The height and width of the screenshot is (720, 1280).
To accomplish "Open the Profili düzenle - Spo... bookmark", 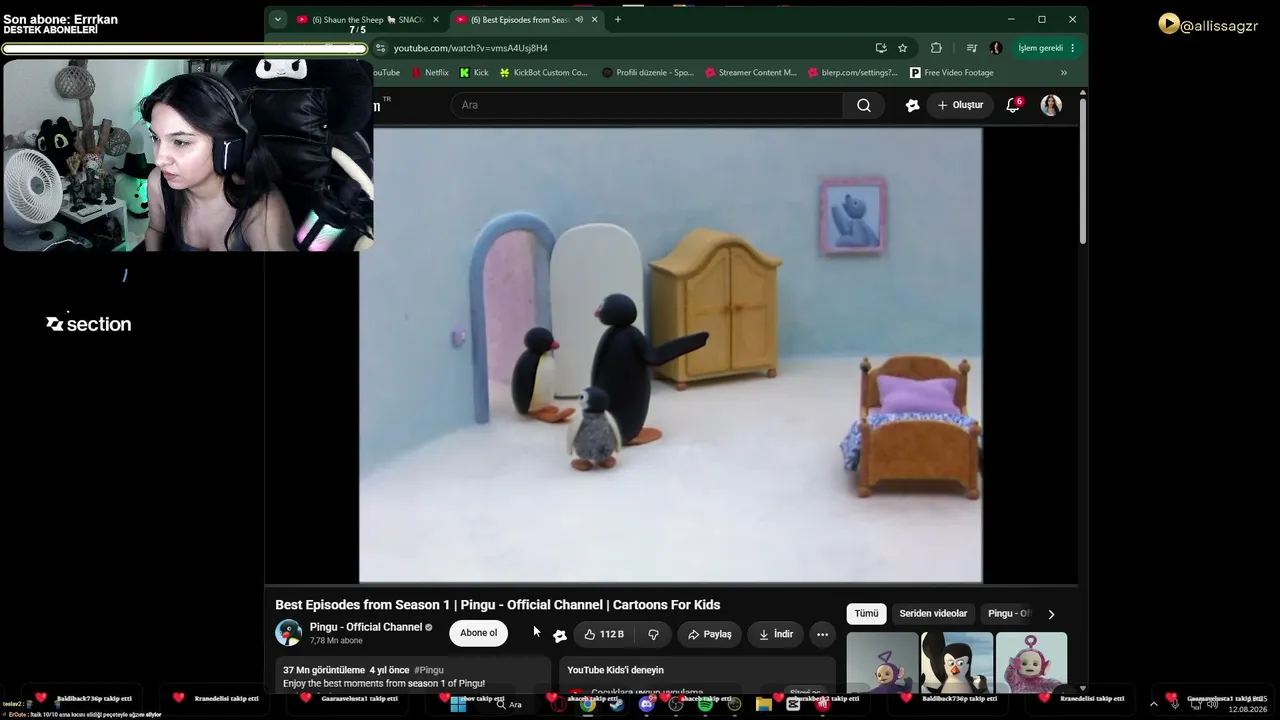I will click(x=648, y=73).
